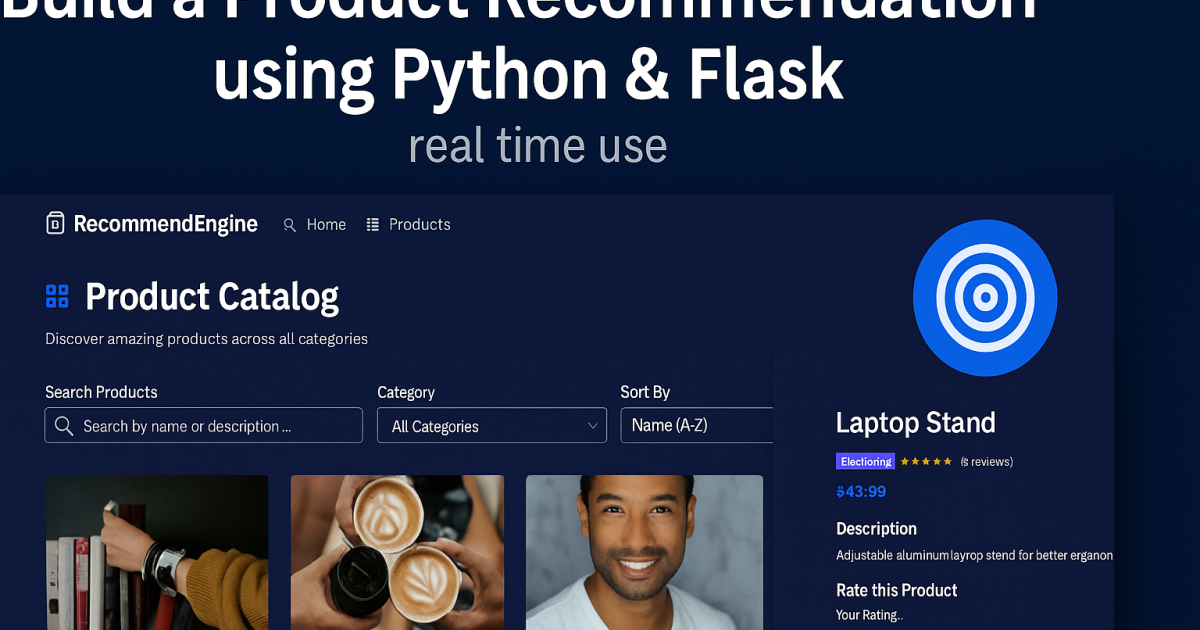Click the Laptop Stand product title
Screen dimensions: 1200x630
[x=915, y=423]
